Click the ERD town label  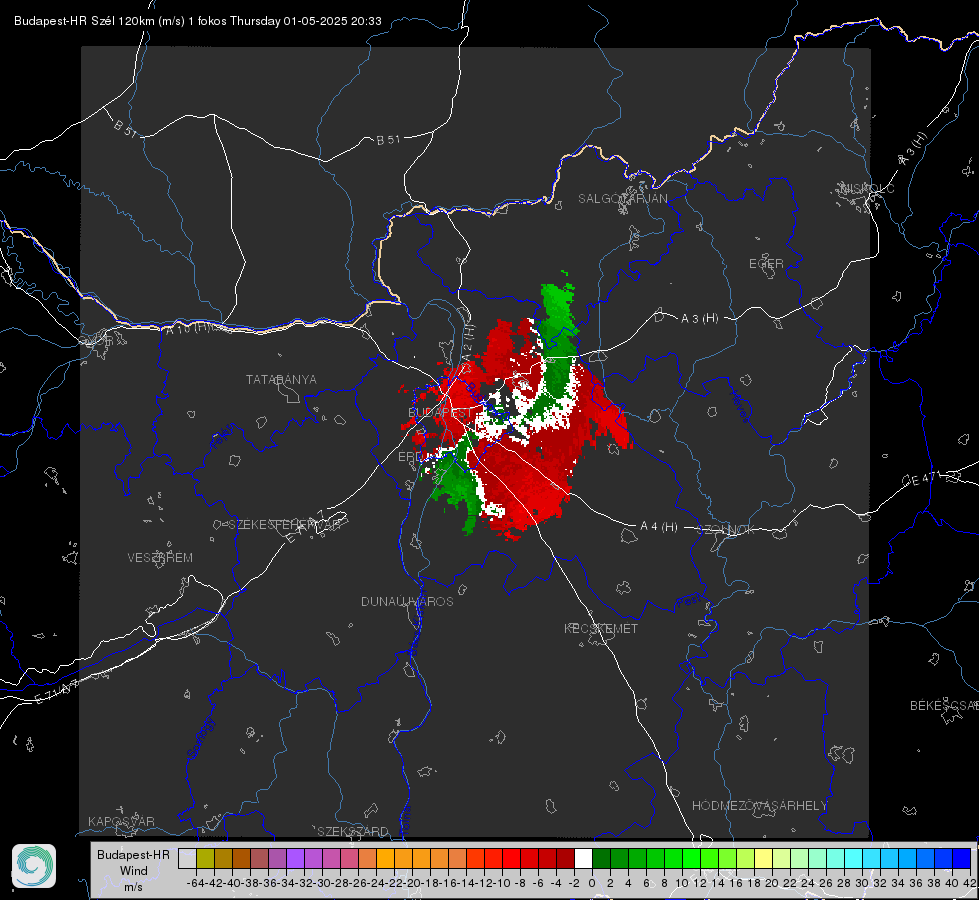tap(410, 457)
